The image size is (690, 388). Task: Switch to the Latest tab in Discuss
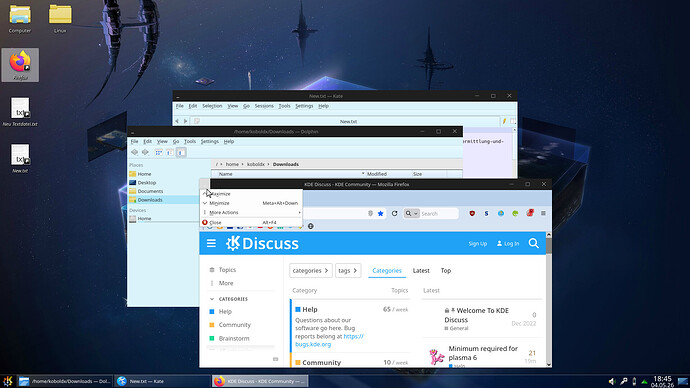[x=421, y=271]
